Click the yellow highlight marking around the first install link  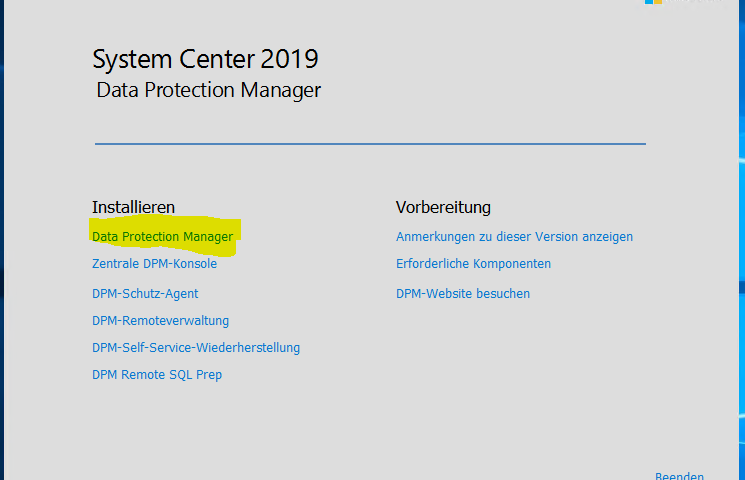[164, 236]
